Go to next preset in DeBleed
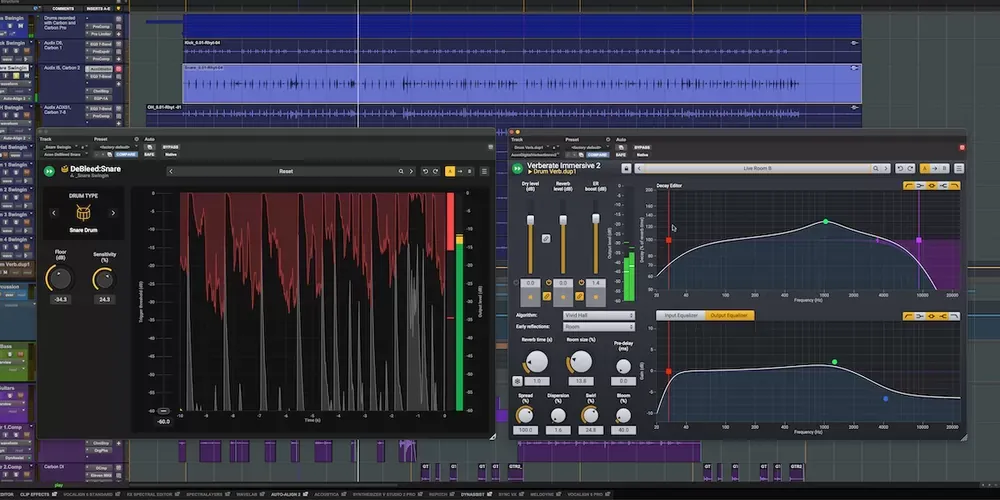Viewport: 1000px width, 500px height. click(411, 171)
